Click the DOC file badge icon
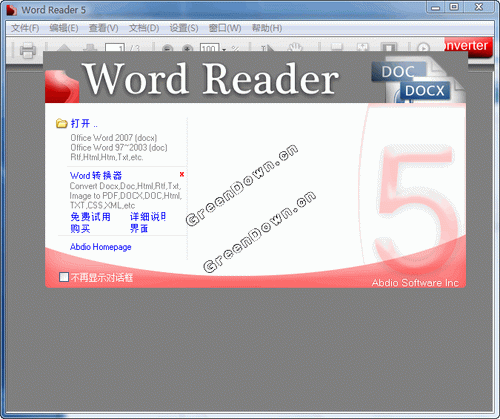Image resolution: width=500 pixels, height=419 pixels. pyautogui.click(x=399, y=72)
